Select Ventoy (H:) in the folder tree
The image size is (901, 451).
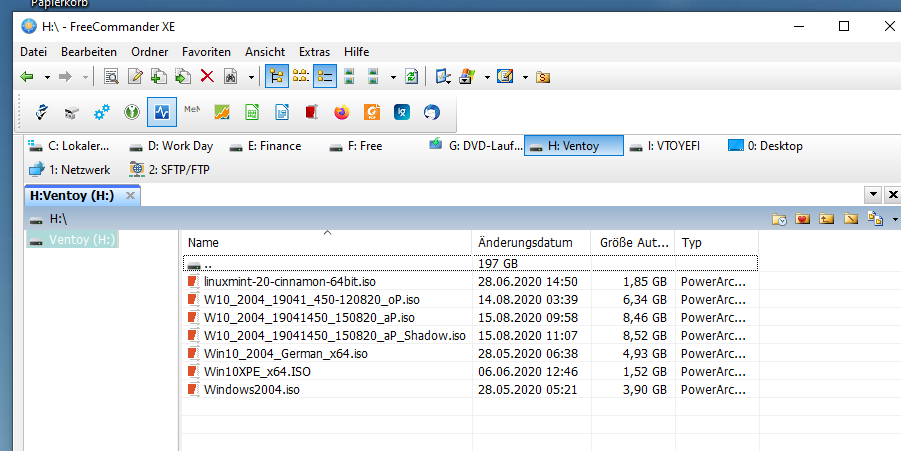(72, 240)
